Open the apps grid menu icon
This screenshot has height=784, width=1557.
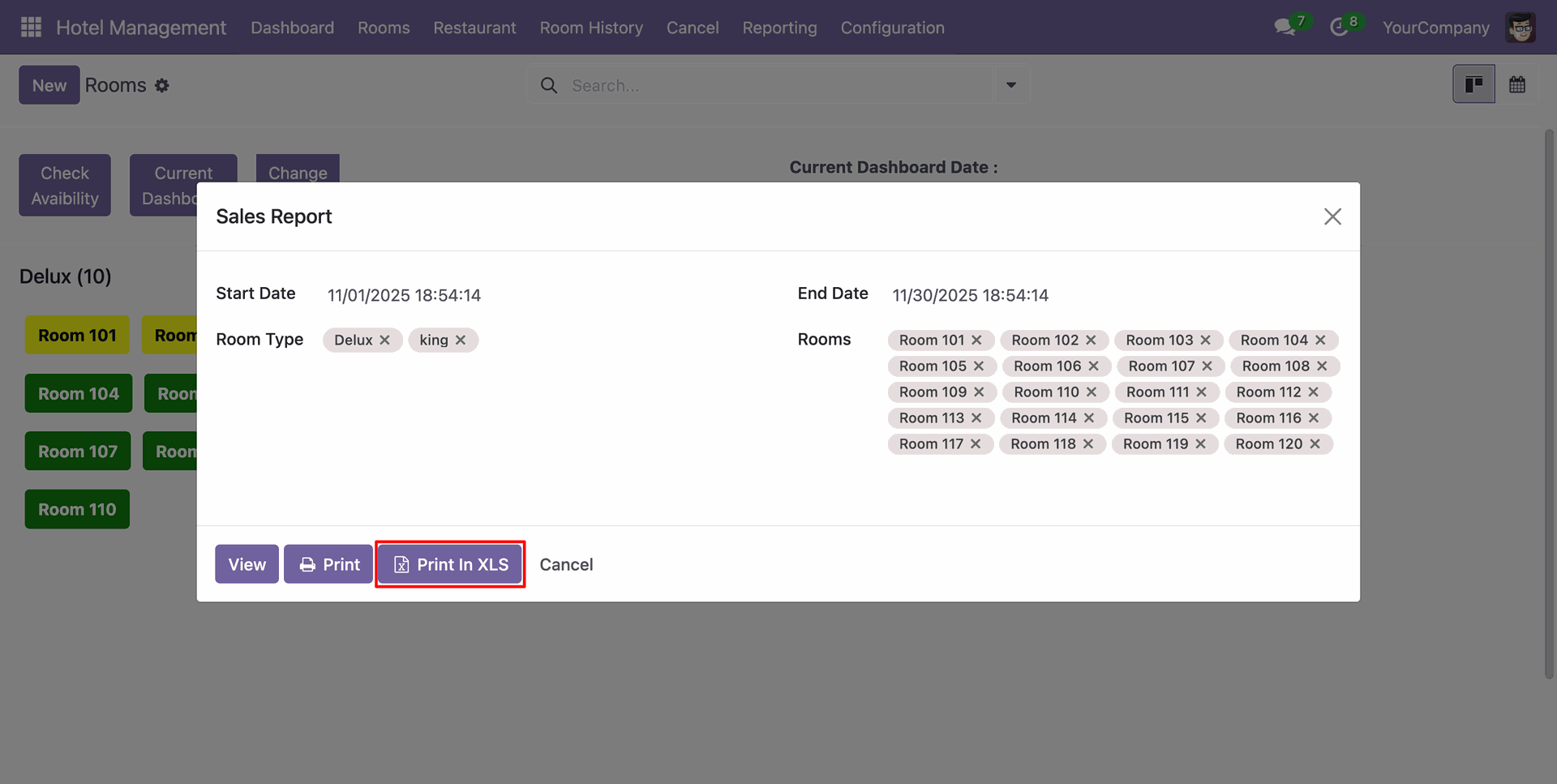tap(31, 28)
